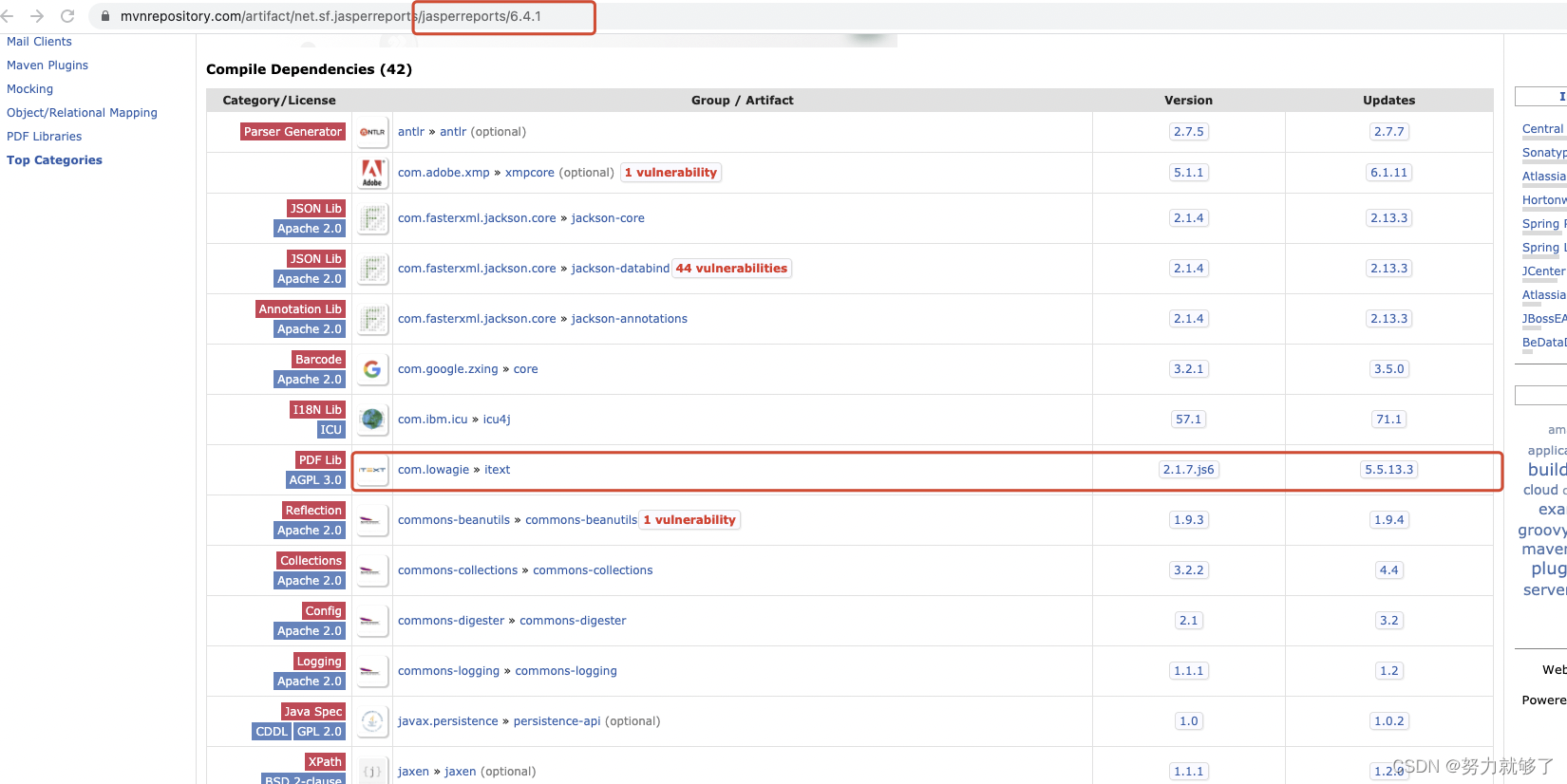
Task: Click the browser back arrow
Action: (8, 16)
